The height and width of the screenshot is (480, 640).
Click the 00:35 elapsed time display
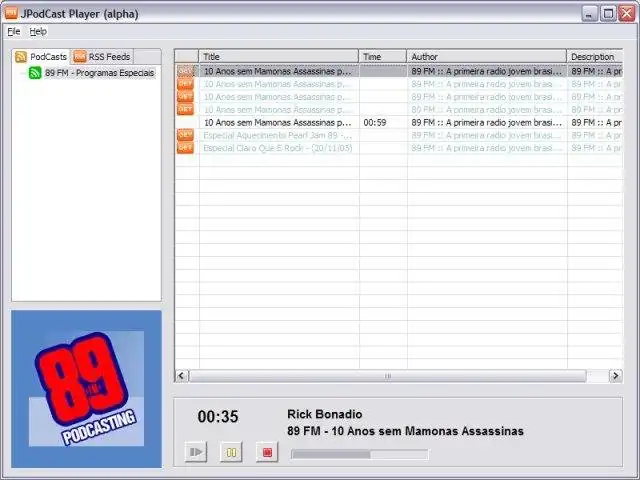point(218,417)
